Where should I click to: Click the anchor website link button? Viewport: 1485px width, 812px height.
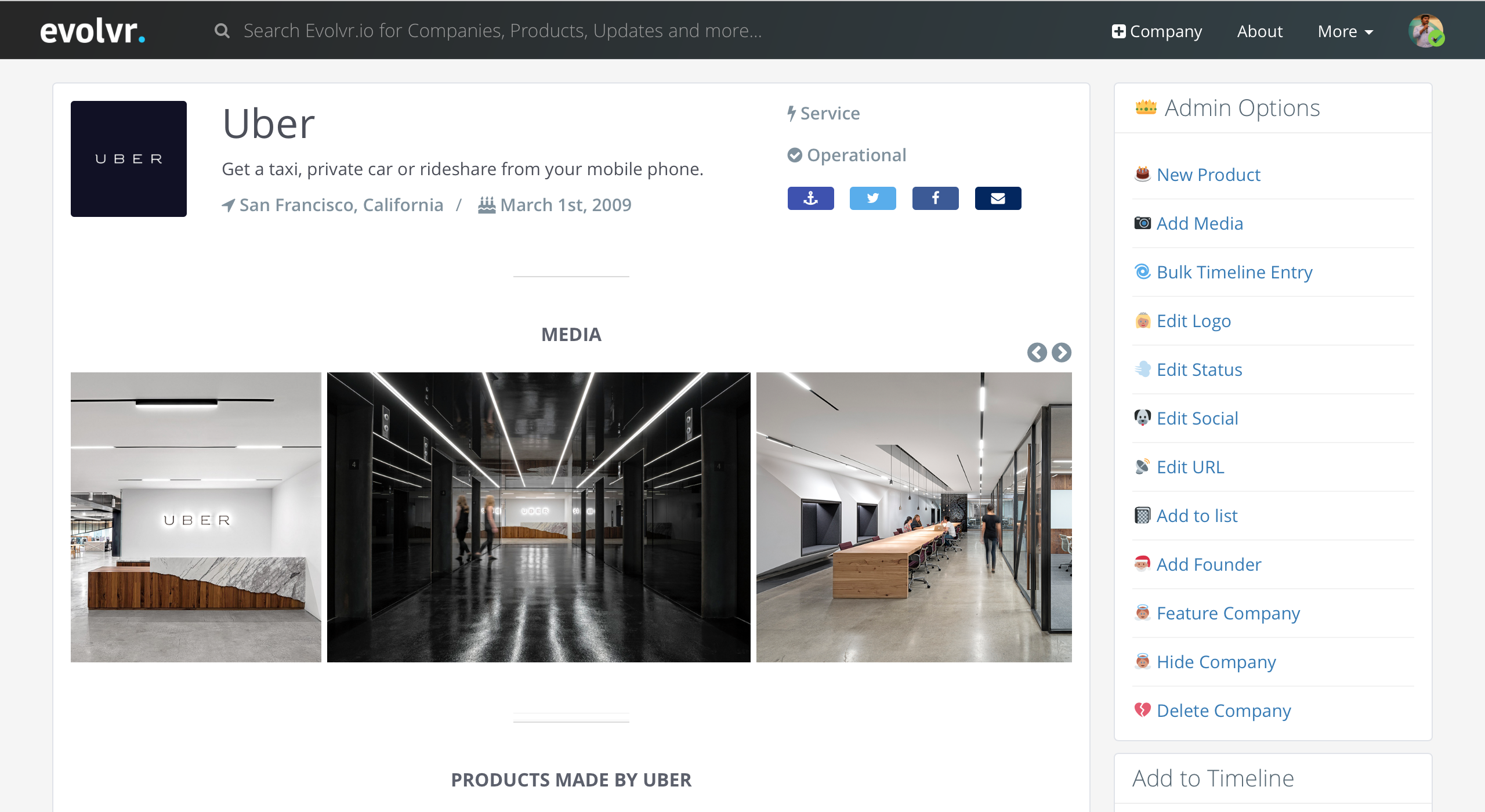[810, 198]
